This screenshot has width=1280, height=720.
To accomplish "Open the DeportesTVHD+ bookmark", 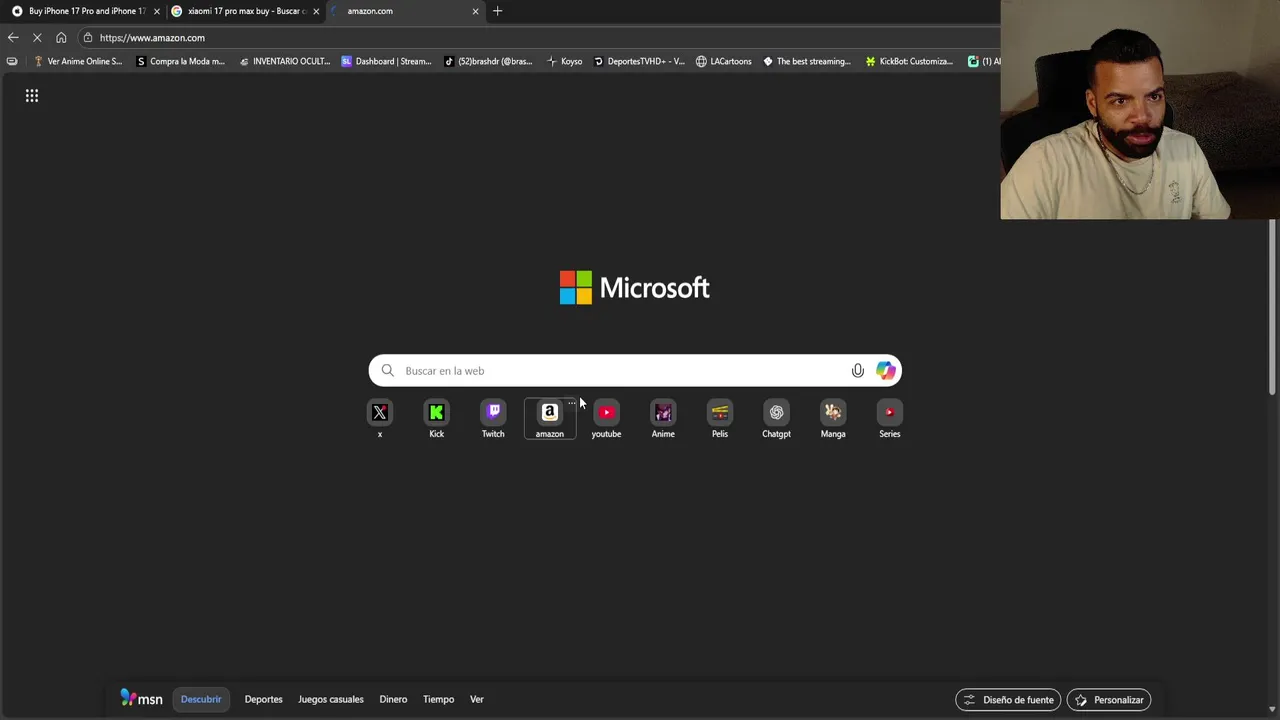I will tap(639, 61).
